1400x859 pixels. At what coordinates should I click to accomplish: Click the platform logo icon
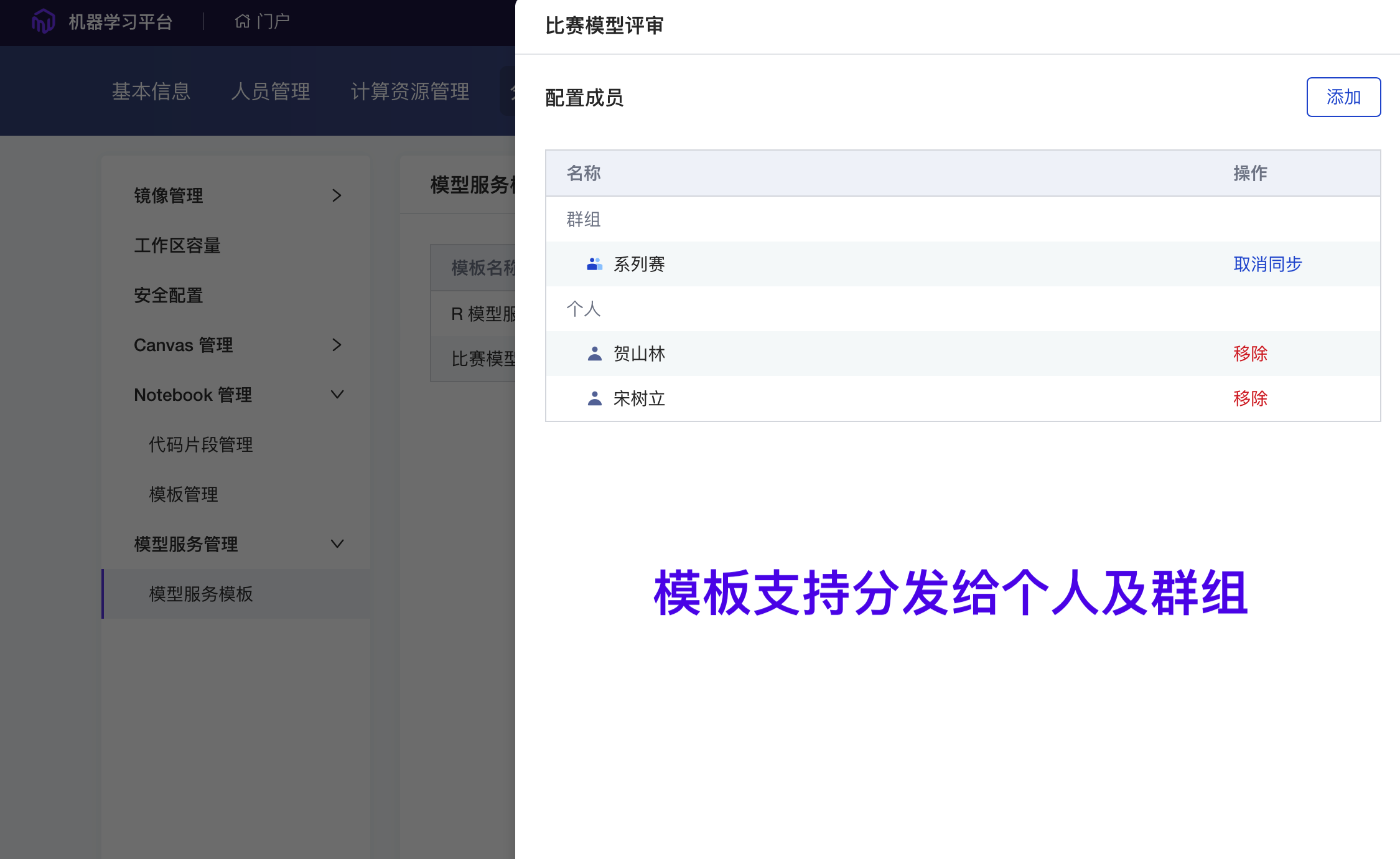point(43,22)
